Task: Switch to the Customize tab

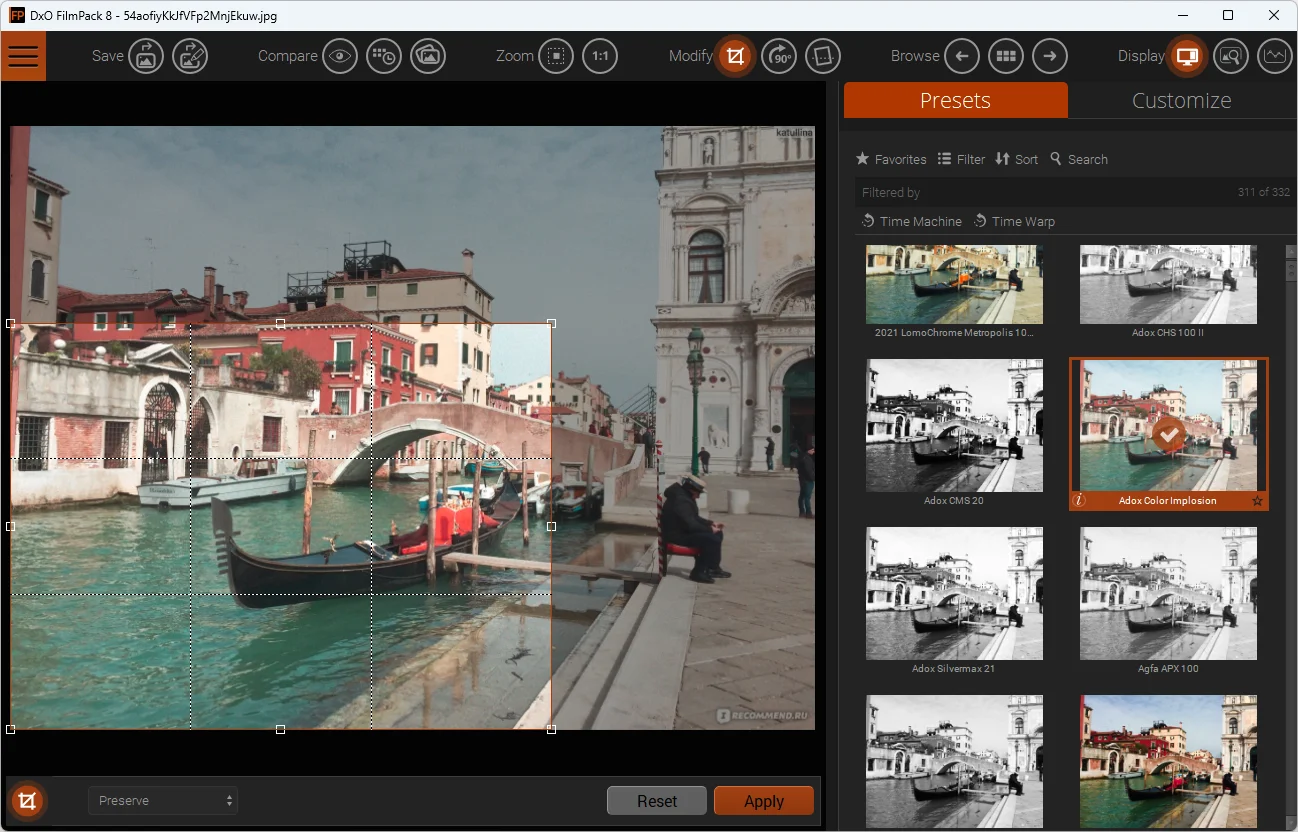Action: point(1181,101)
